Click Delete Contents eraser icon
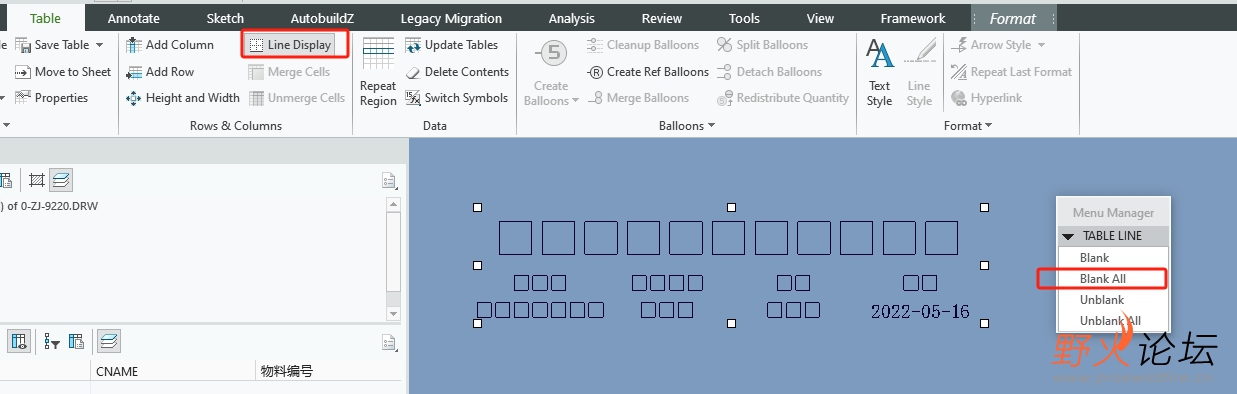Viewport: 1237px width, 394px height. pyautogui.click(x=414, y=72)
